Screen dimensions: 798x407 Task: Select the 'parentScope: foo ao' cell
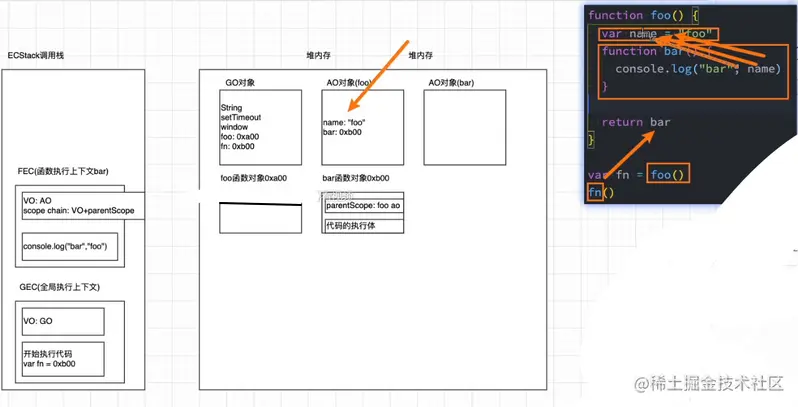[x=363, y=206]
